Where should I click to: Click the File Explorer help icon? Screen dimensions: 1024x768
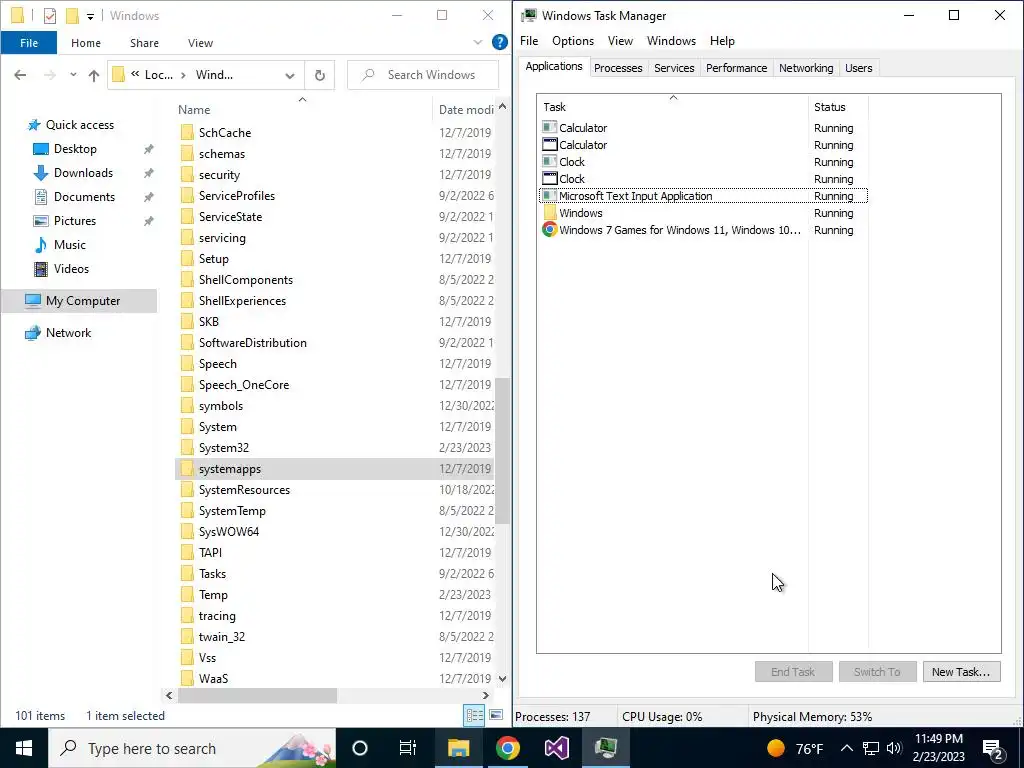tap(500, 42)
